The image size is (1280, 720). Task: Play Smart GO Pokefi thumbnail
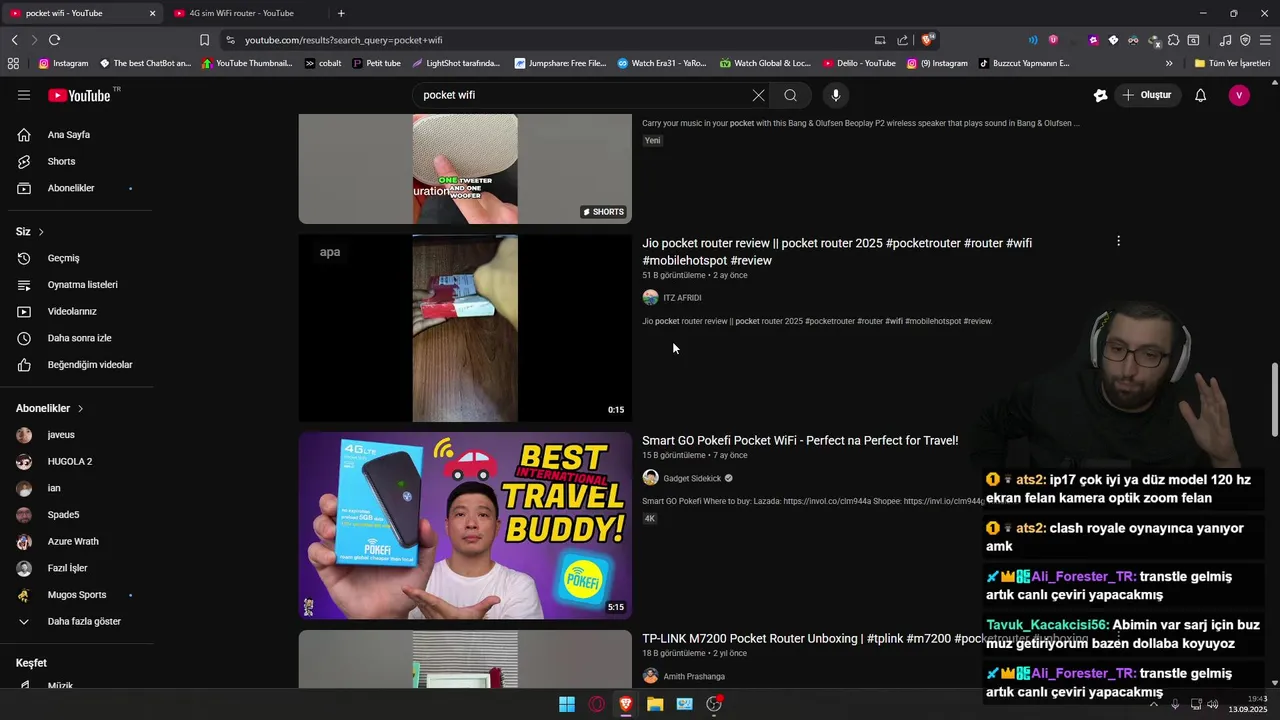tap(465, 525)
